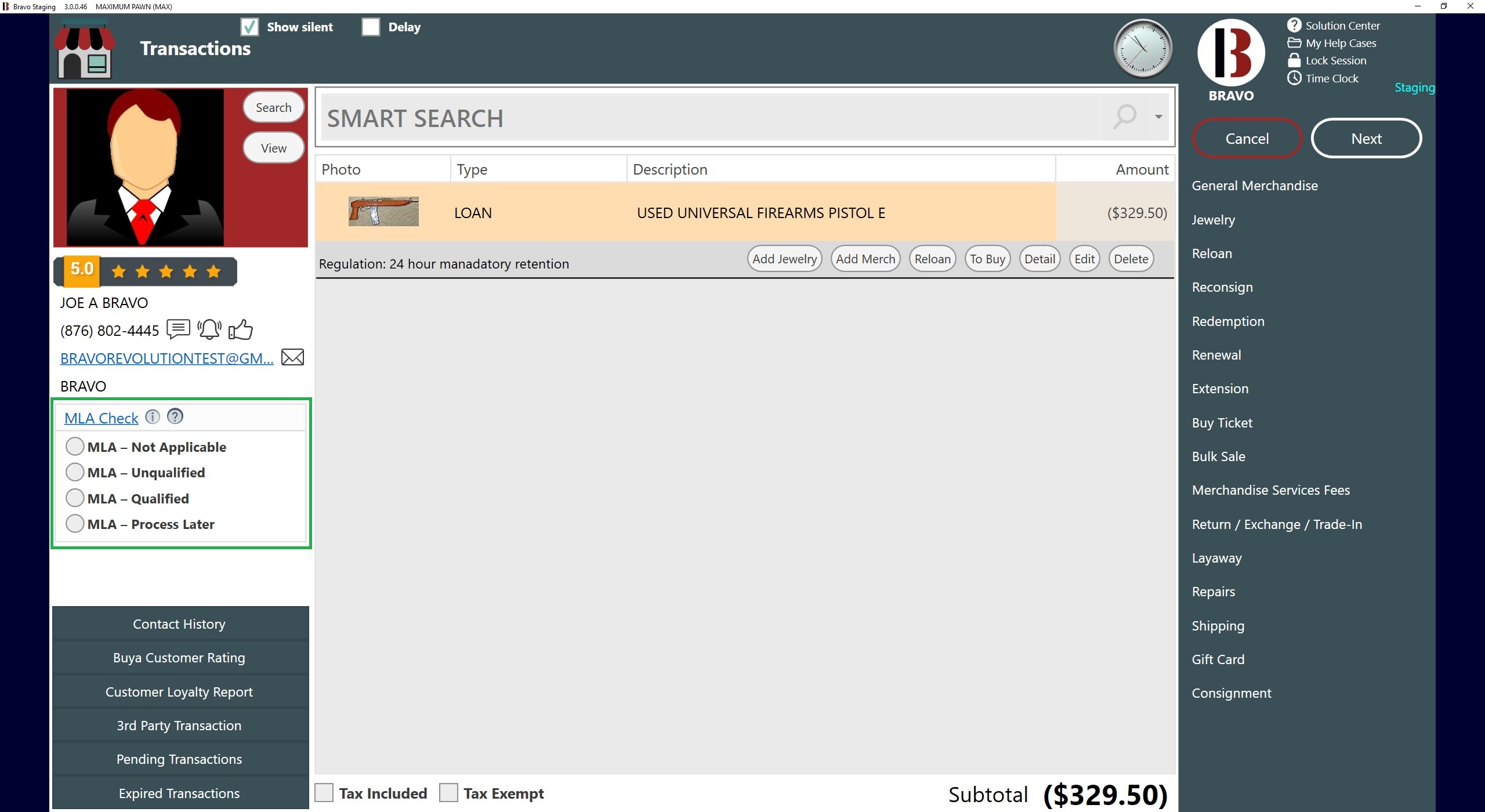
Task: Open Buya Customer Rating
Action: [x=180, y=657]
